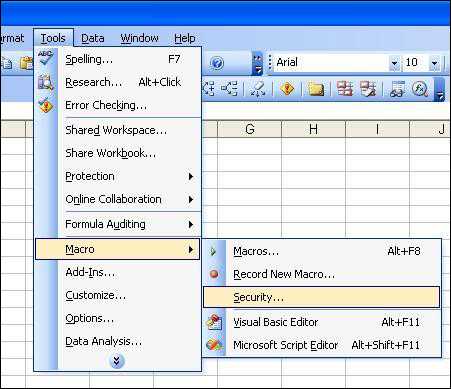The height and width of the screenshot is (389, 451).
Task: Click the Tools menu in the menu bar
Action: pos(53,38)
